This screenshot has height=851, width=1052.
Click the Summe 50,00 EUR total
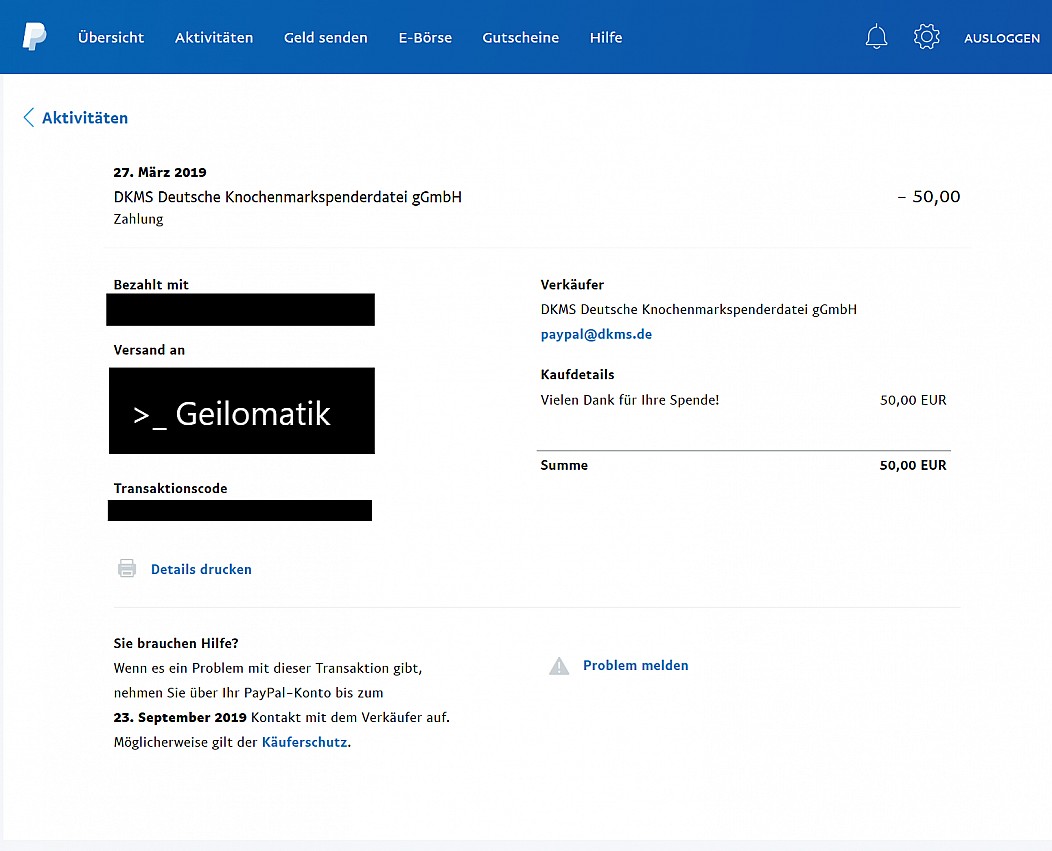click(x=913, y=465)
